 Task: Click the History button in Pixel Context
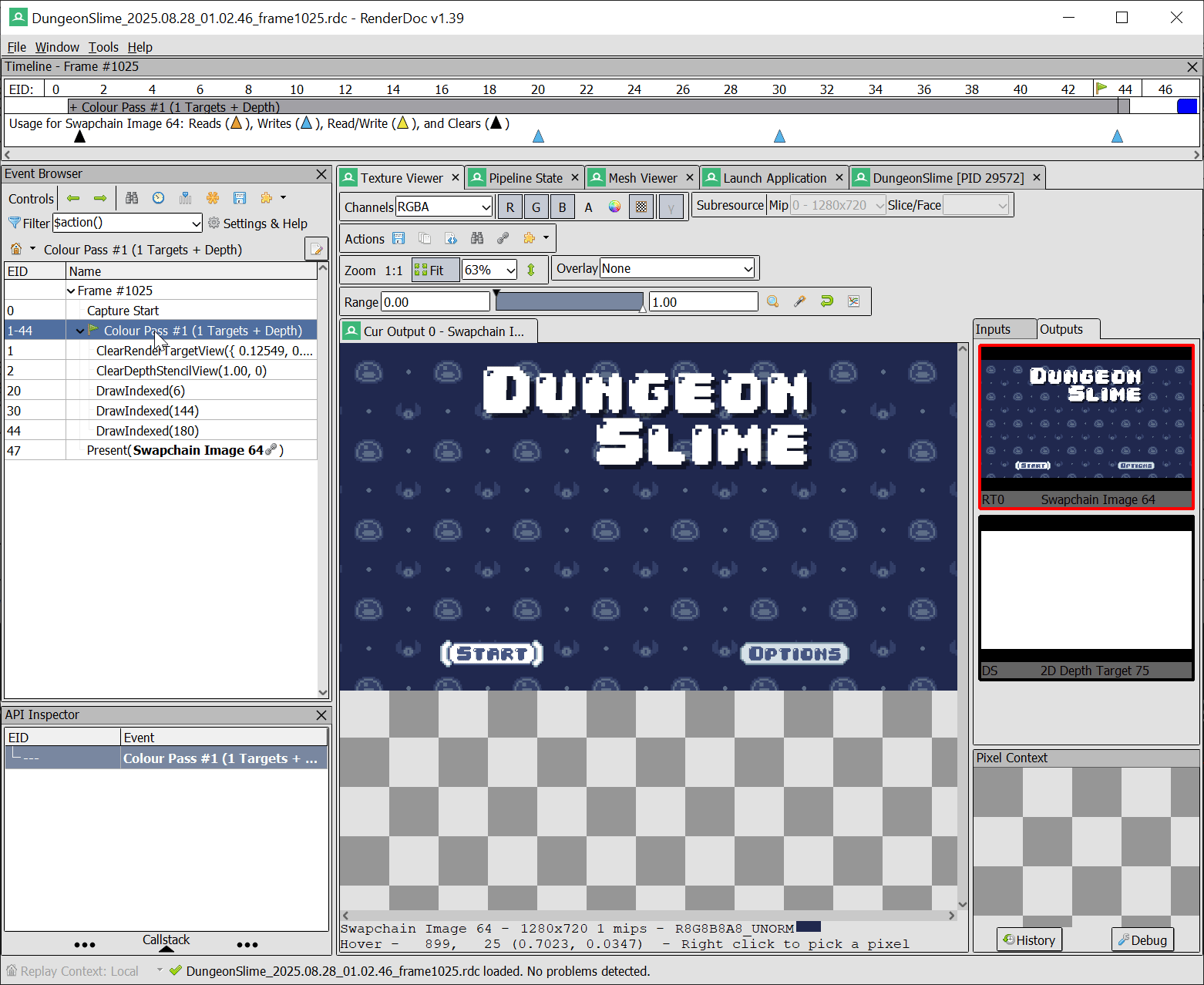[1029, 940]
